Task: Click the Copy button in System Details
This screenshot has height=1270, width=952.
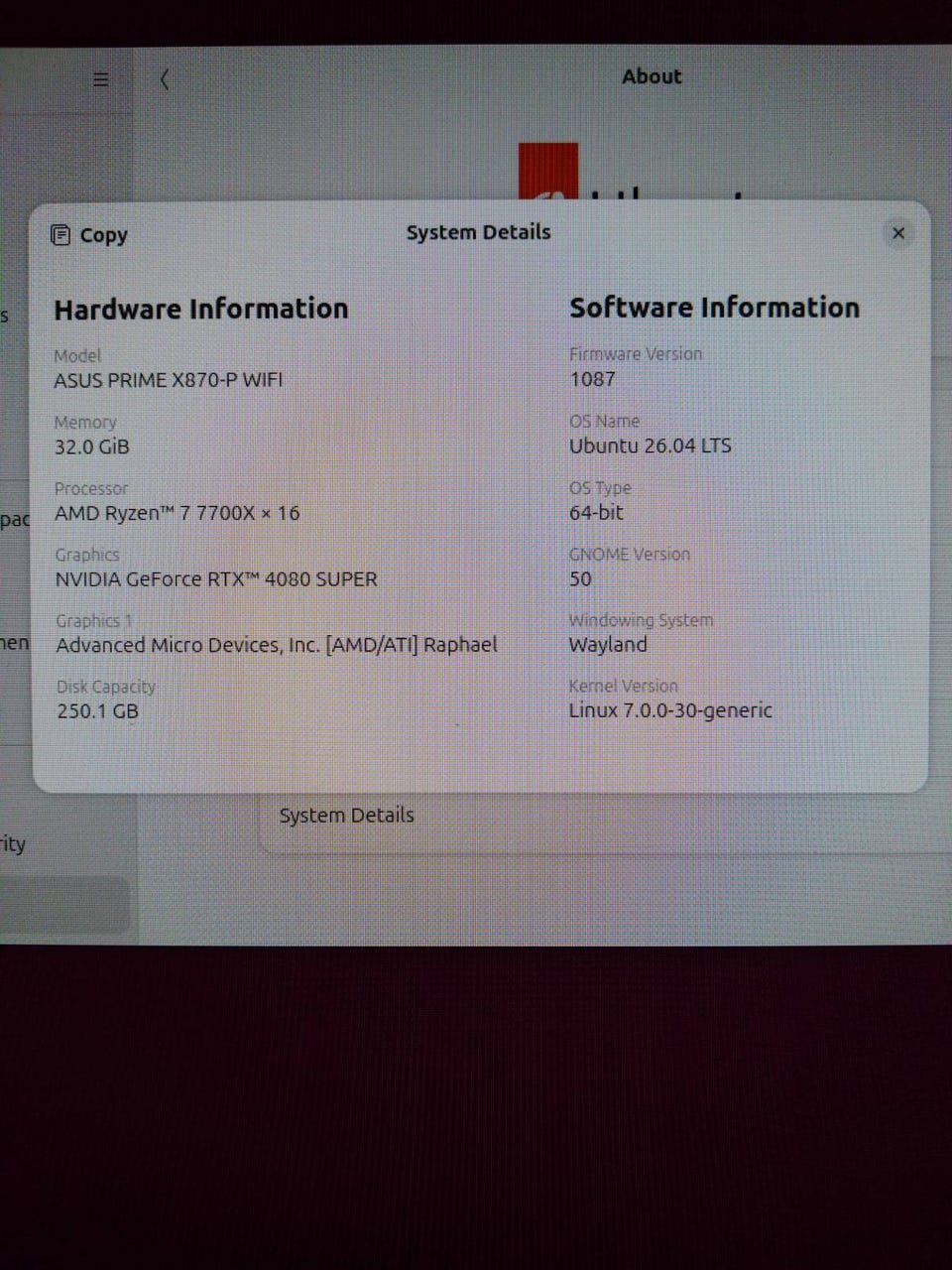Action: (89, 235)
